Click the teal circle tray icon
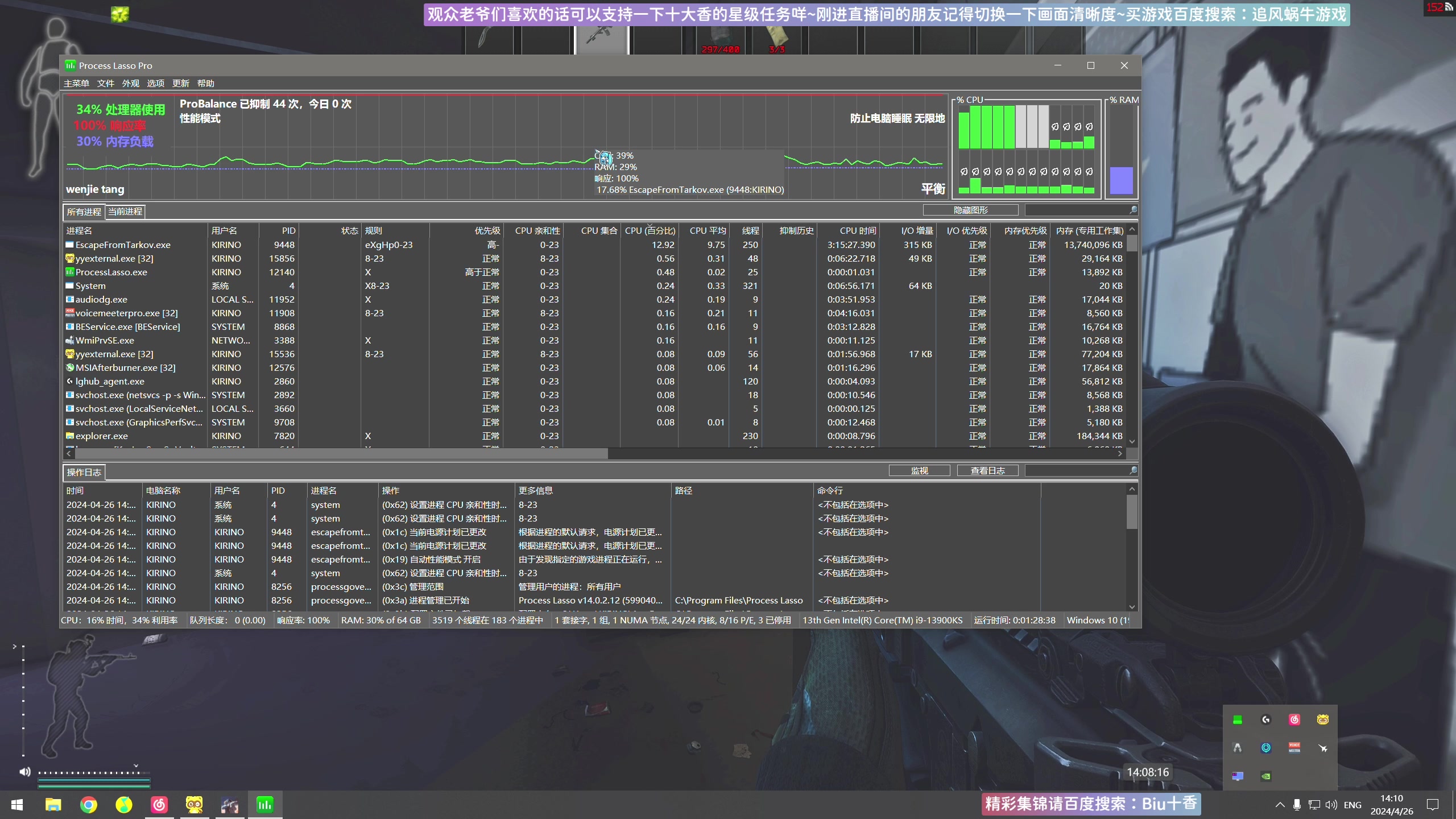Screen dimensions: 1456x819 (x=1266, y=748)
